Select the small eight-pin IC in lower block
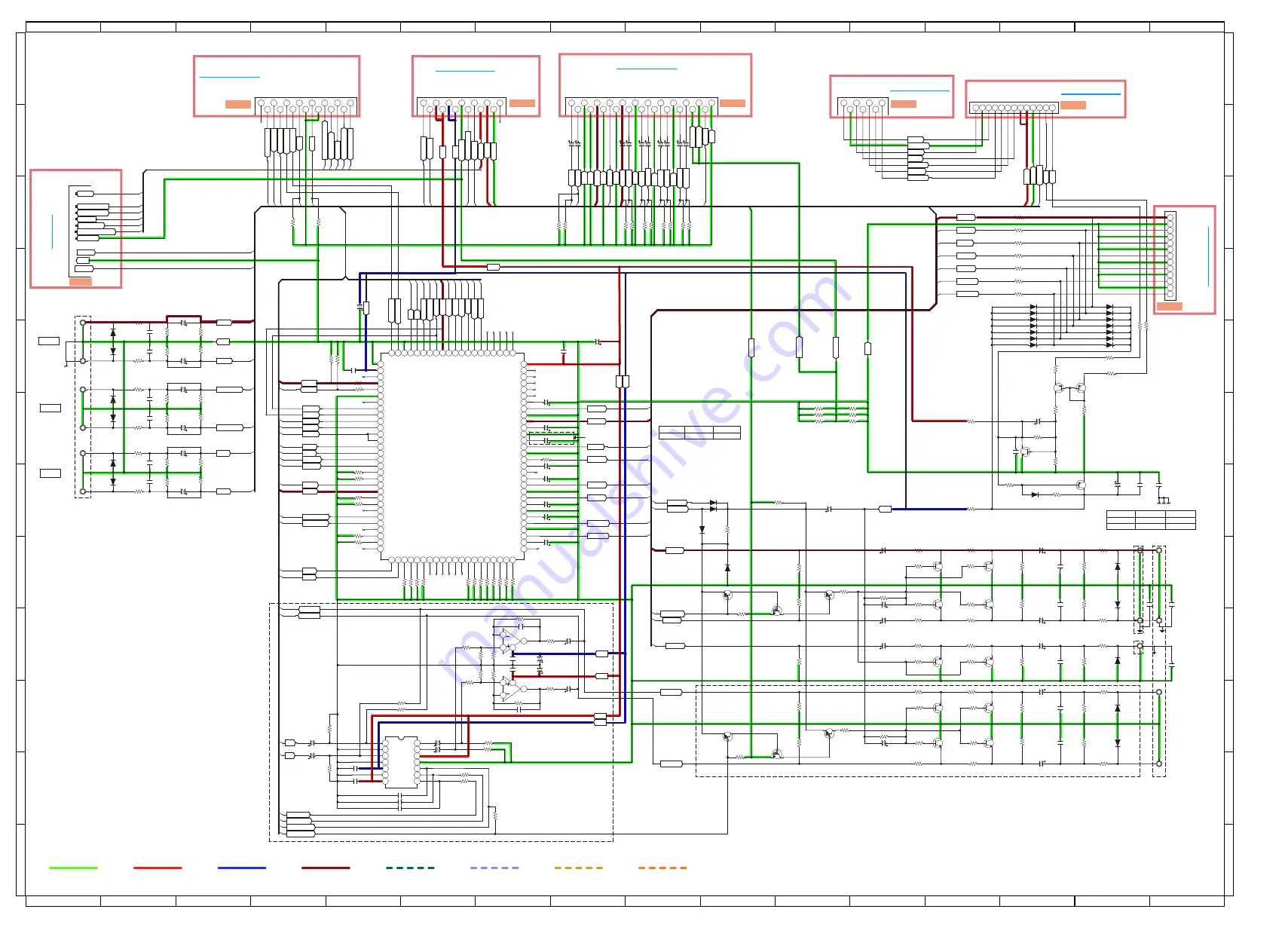Image resolution: width=1282 pixels, height=952 pixels. click(402, 762)
